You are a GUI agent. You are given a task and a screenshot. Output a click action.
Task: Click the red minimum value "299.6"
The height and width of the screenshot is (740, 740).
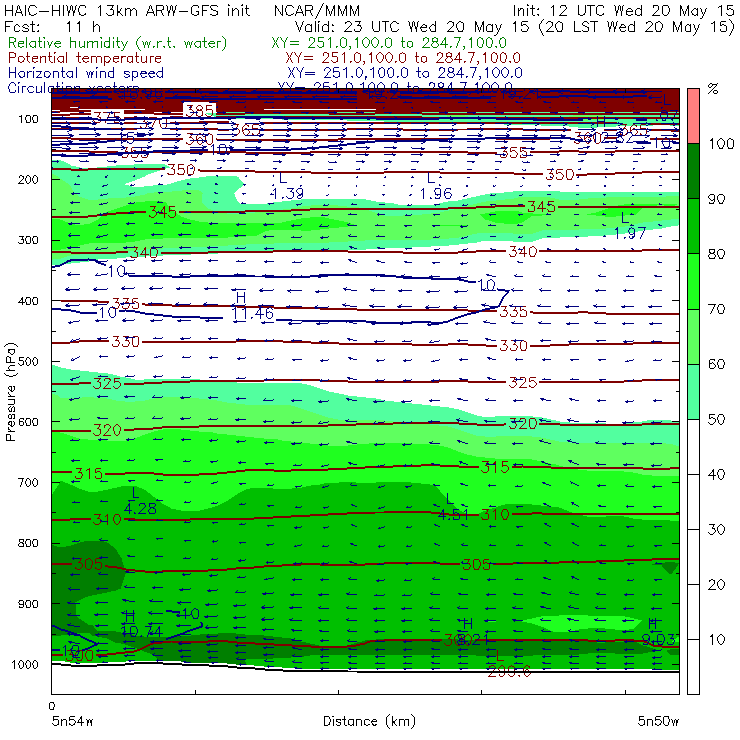[509, 671]
